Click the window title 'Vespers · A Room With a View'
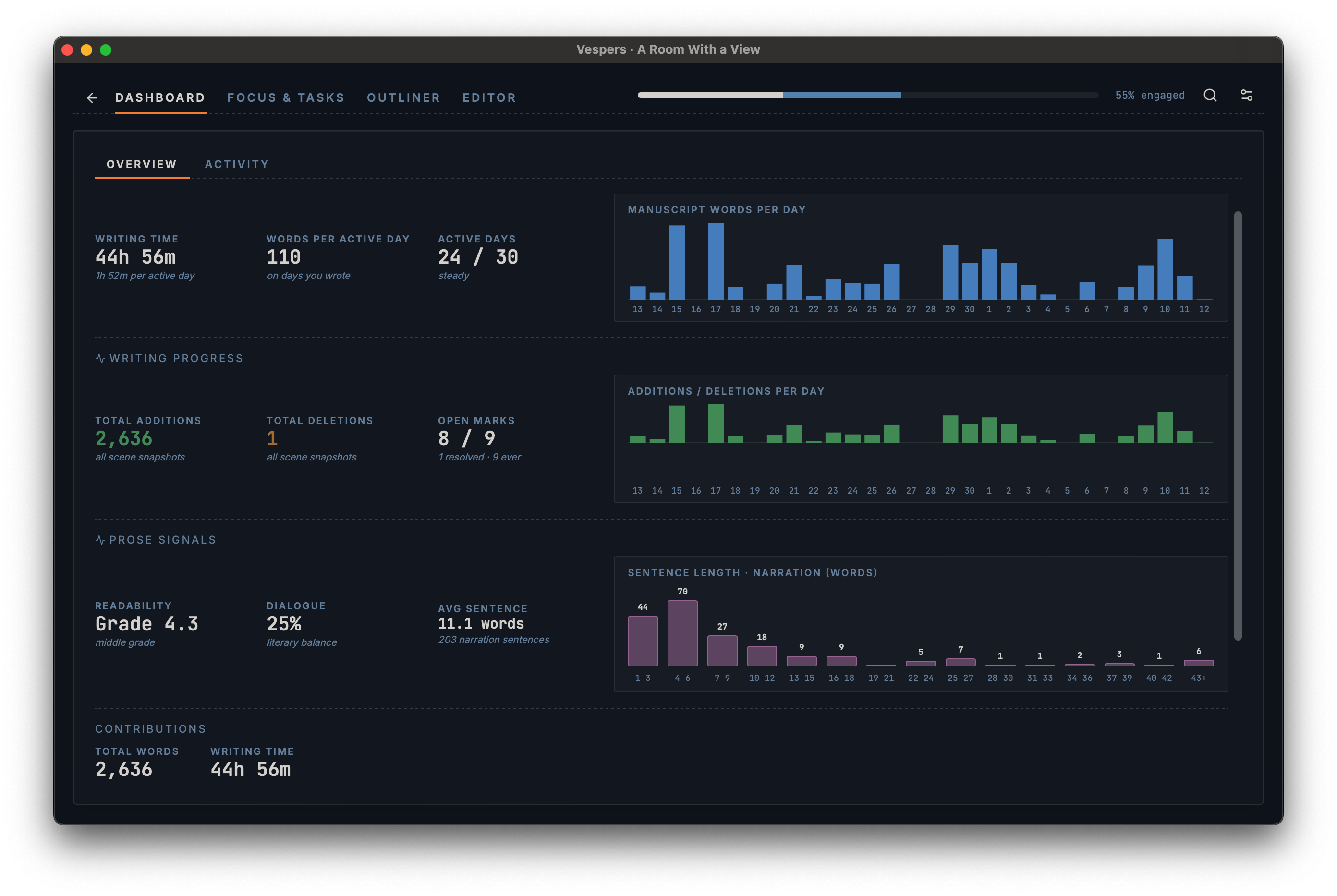This screenshot has height=896, width=1337. point(668,50)
